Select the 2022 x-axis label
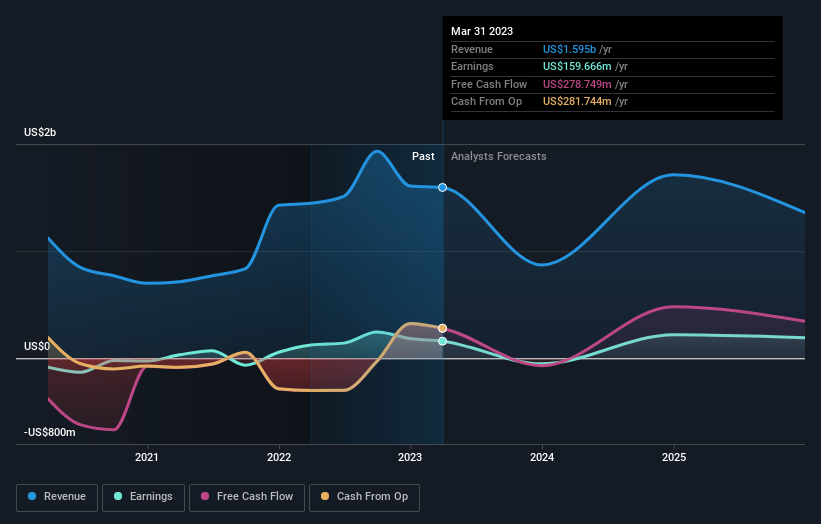 279,458
